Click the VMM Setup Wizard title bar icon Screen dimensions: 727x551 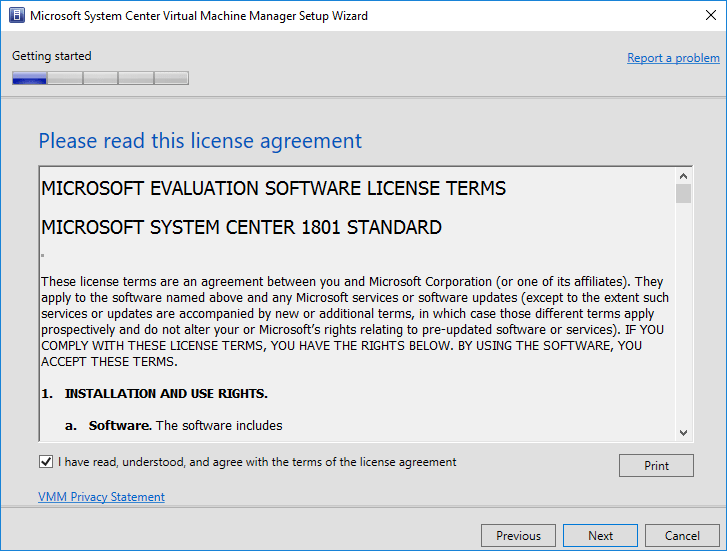coord(17,15)
